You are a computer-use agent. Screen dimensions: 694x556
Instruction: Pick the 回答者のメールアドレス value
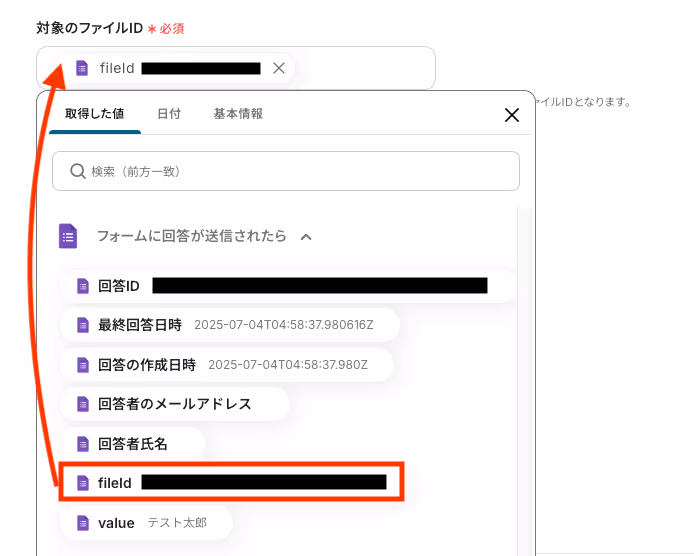pos(174,404)
